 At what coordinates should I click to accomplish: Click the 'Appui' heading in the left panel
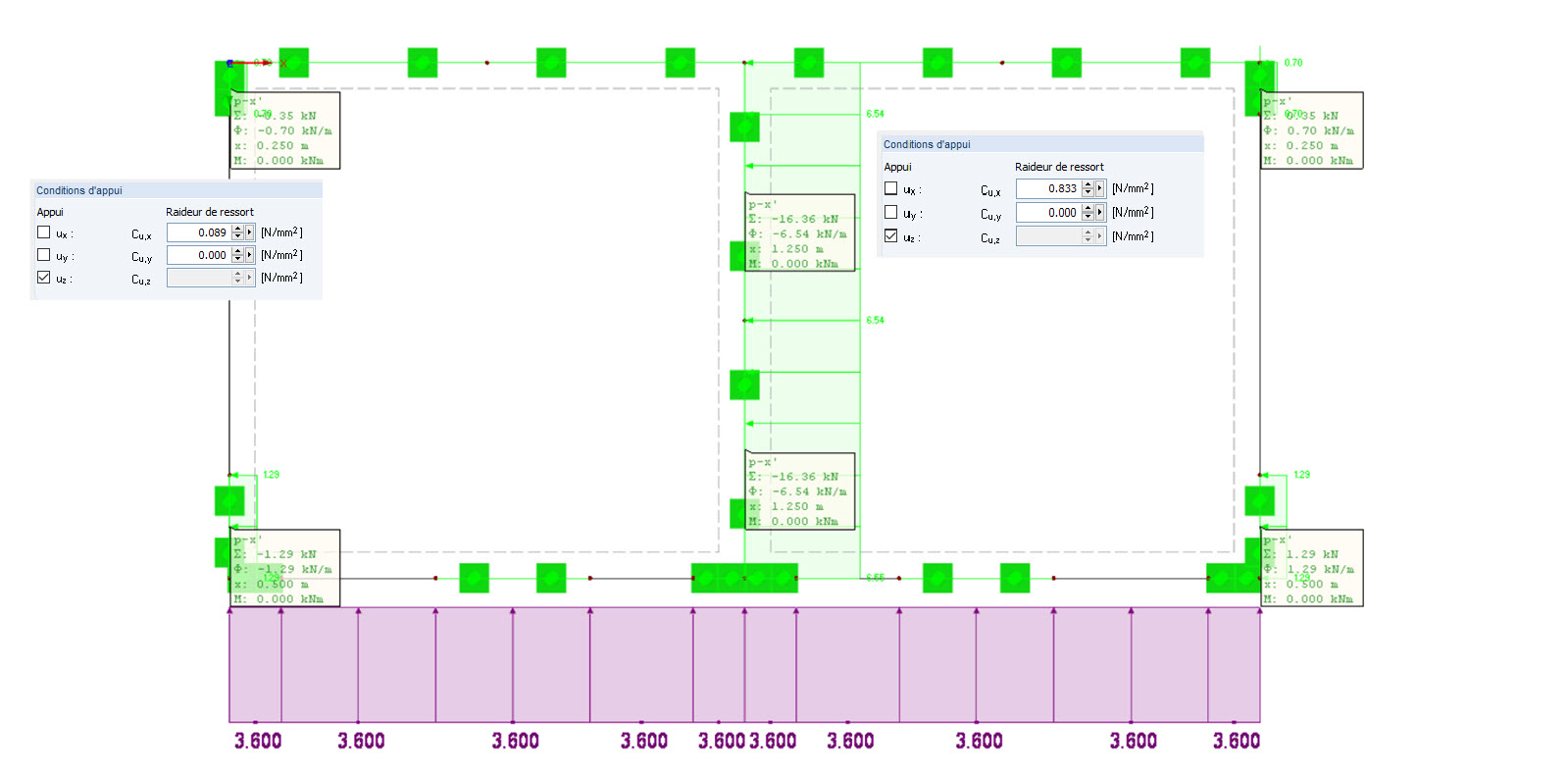50,212
